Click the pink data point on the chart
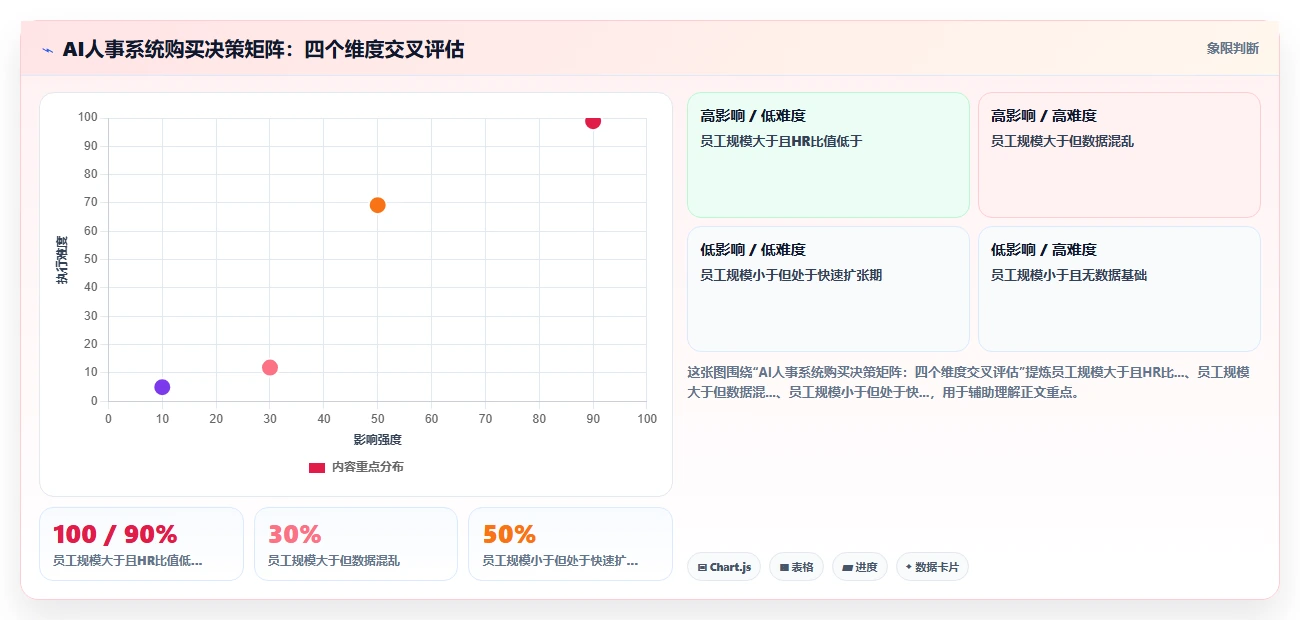The image size is (1300, 620). pos(270,367)
